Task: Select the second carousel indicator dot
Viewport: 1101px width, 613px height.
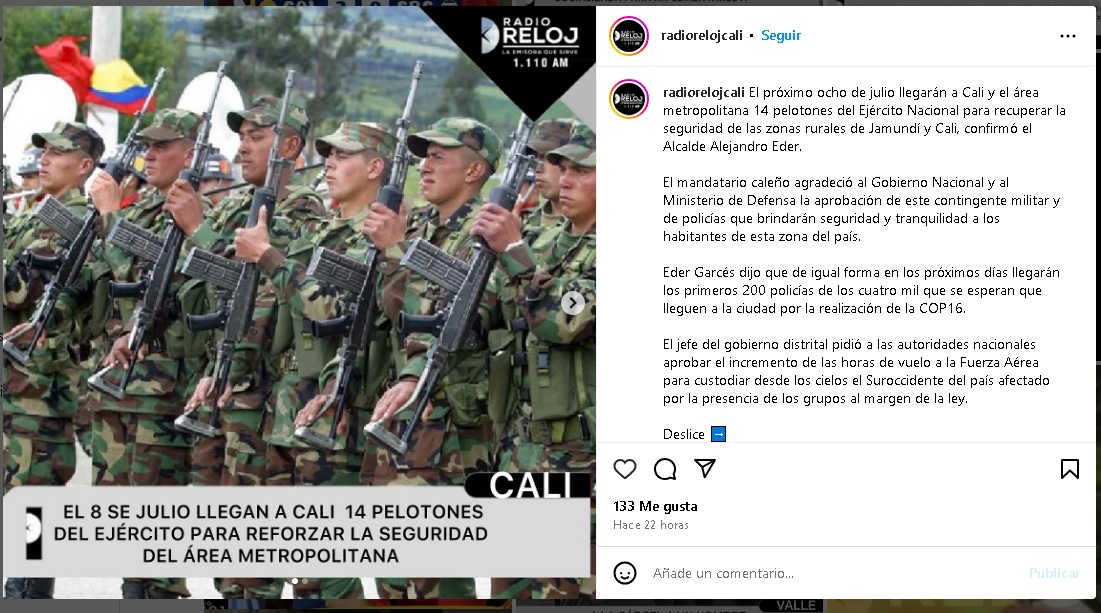Action: tap(305, 581)
